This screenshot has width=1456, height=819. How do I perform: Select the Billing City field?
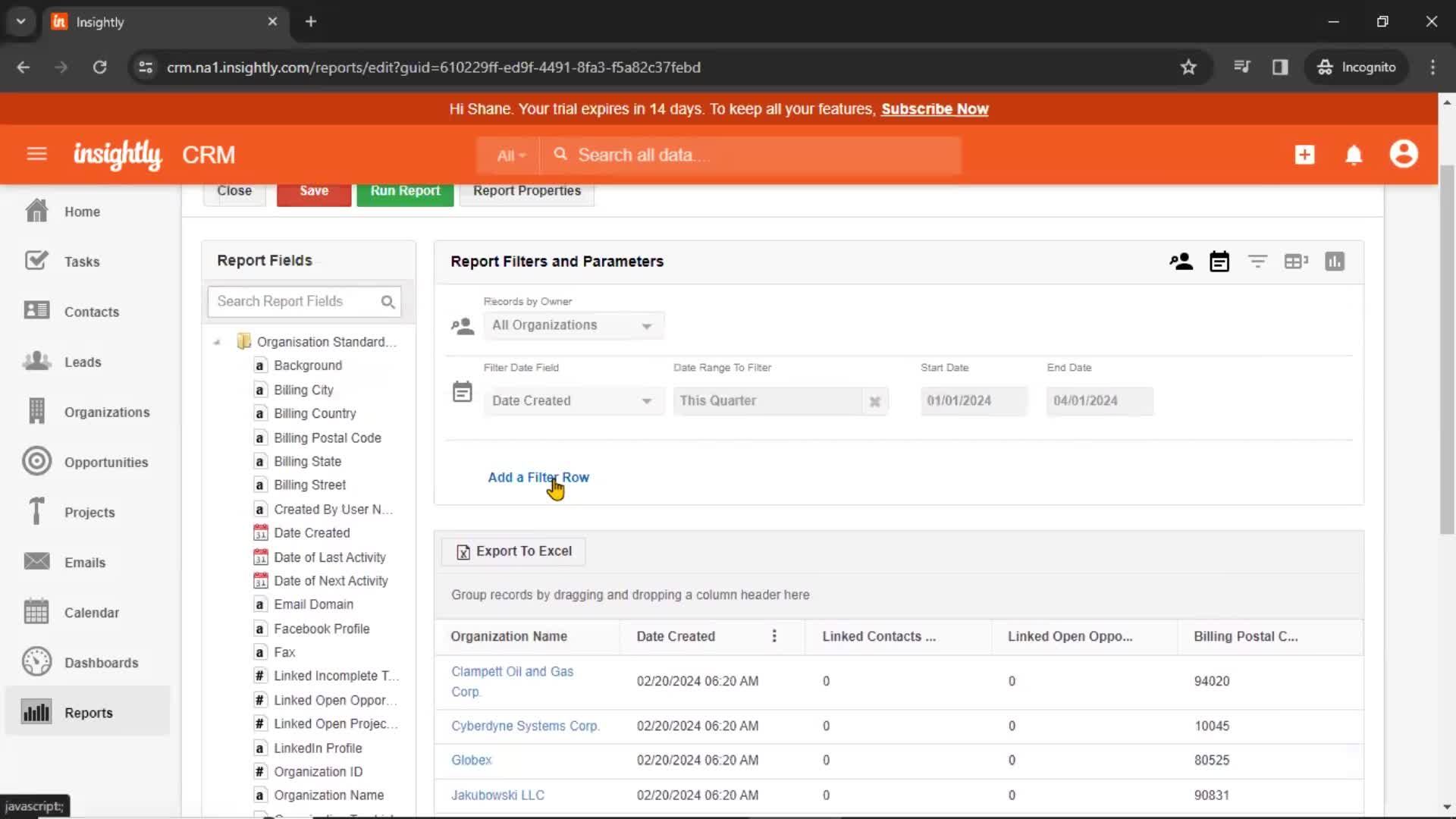pyautogui.click(x=303, y=390)
